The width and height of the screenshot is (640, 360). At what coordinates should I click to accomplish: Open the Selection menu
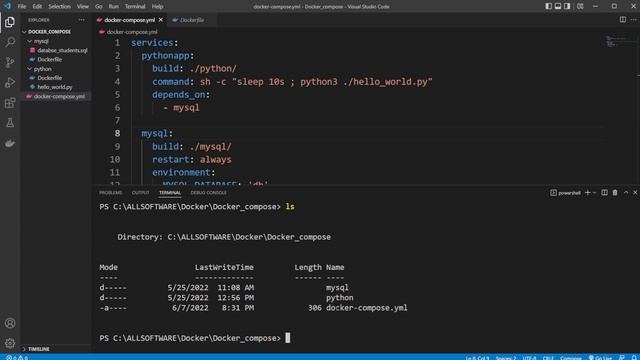click(59, 7)
